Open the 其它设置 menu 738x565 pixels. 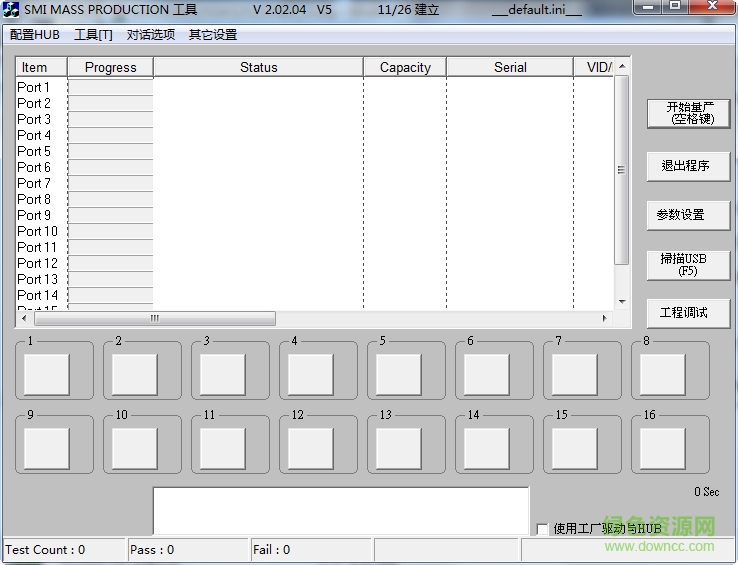[213, 35]
